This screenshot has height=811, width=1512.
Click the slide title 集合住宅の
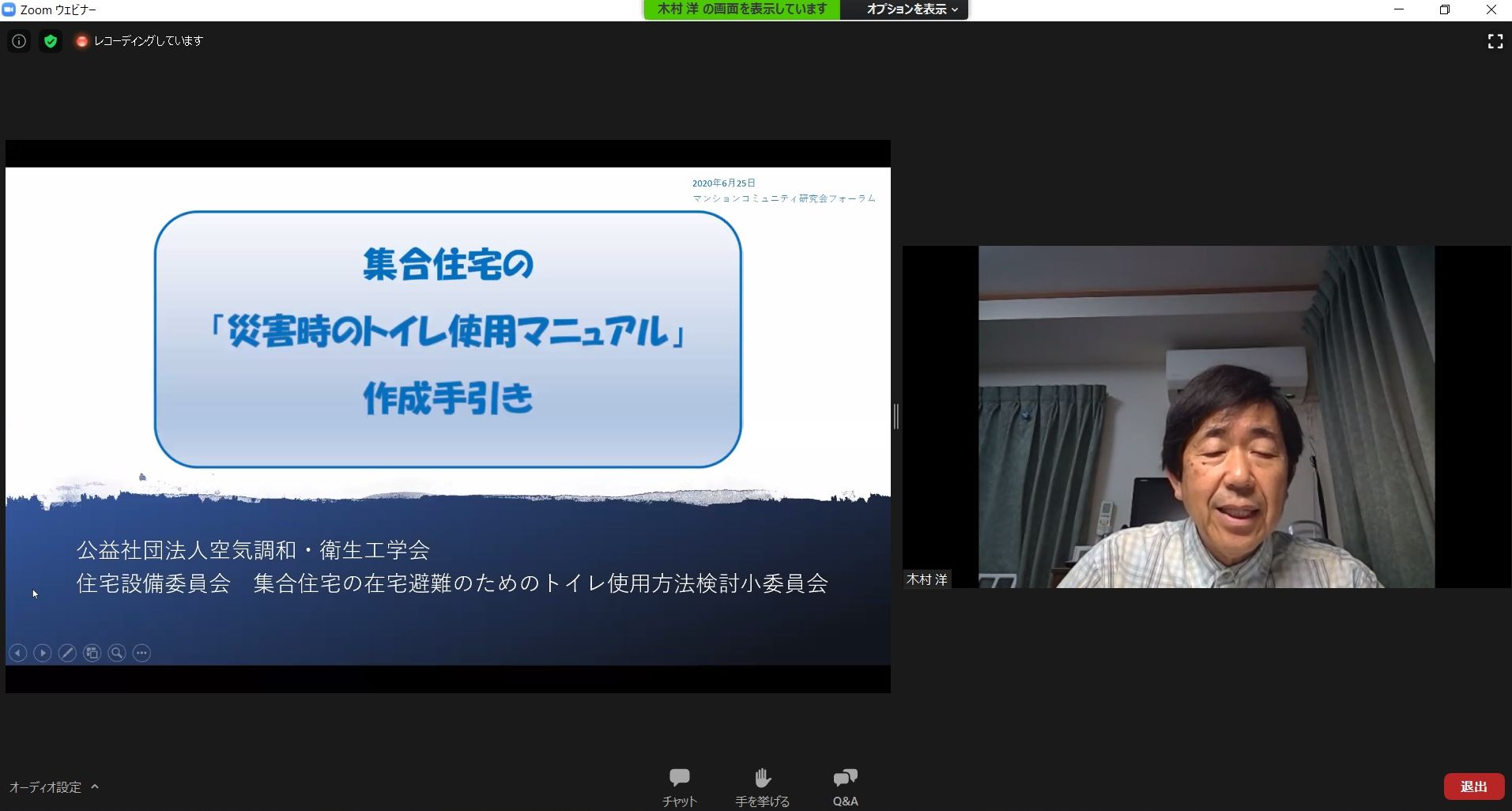448,264
